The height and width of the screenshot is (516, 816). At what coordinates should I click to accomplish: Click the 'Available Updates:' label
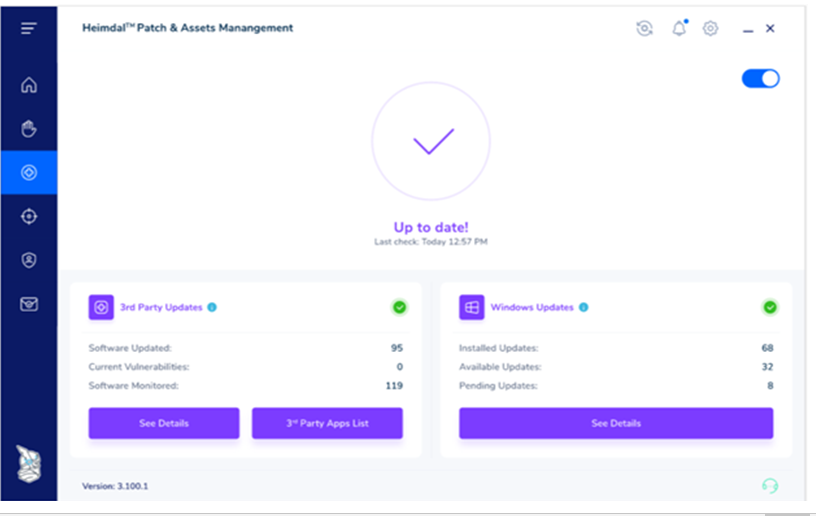500,367
